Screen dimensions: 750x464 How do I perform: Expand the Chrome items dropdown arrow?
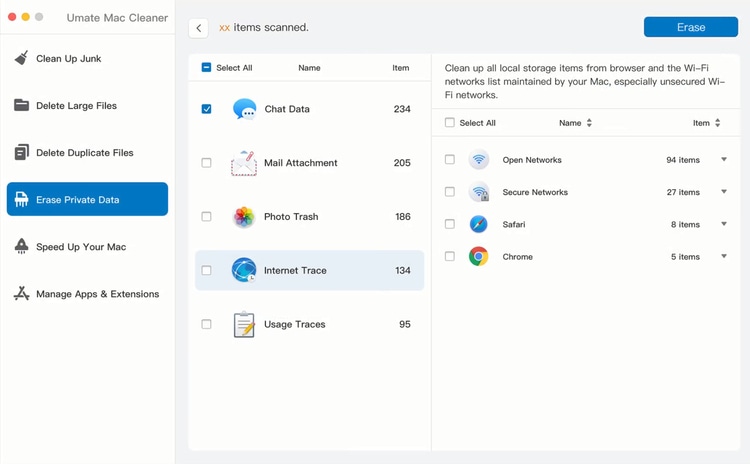(x=724, y=257)
